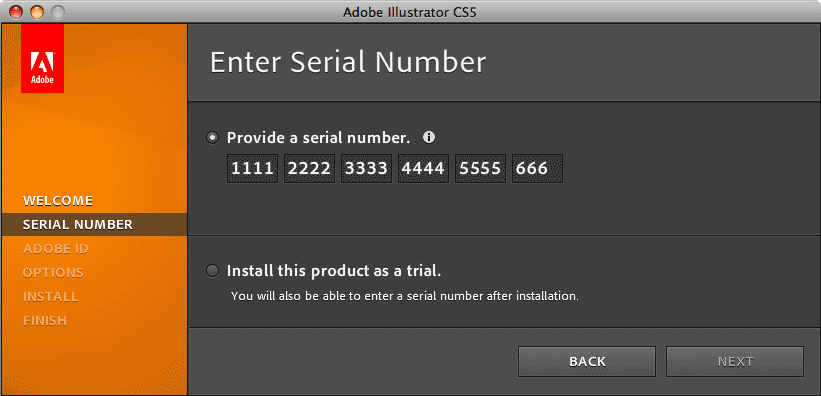Minimize the window with the yellow button
Viewport: 821px width, 396px height.
[37, 11]
